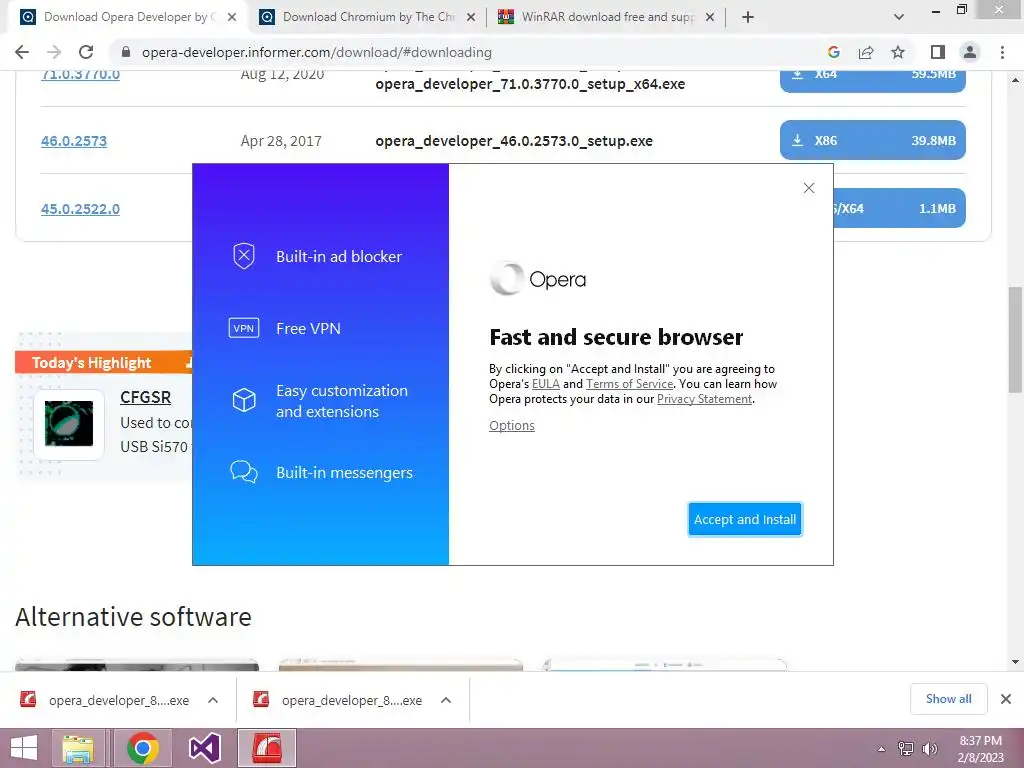Open the Windows Start menu
Image resolution: width=1024 pixels, height=768 pixels.
pyautogui.click(x=24, y=748)
